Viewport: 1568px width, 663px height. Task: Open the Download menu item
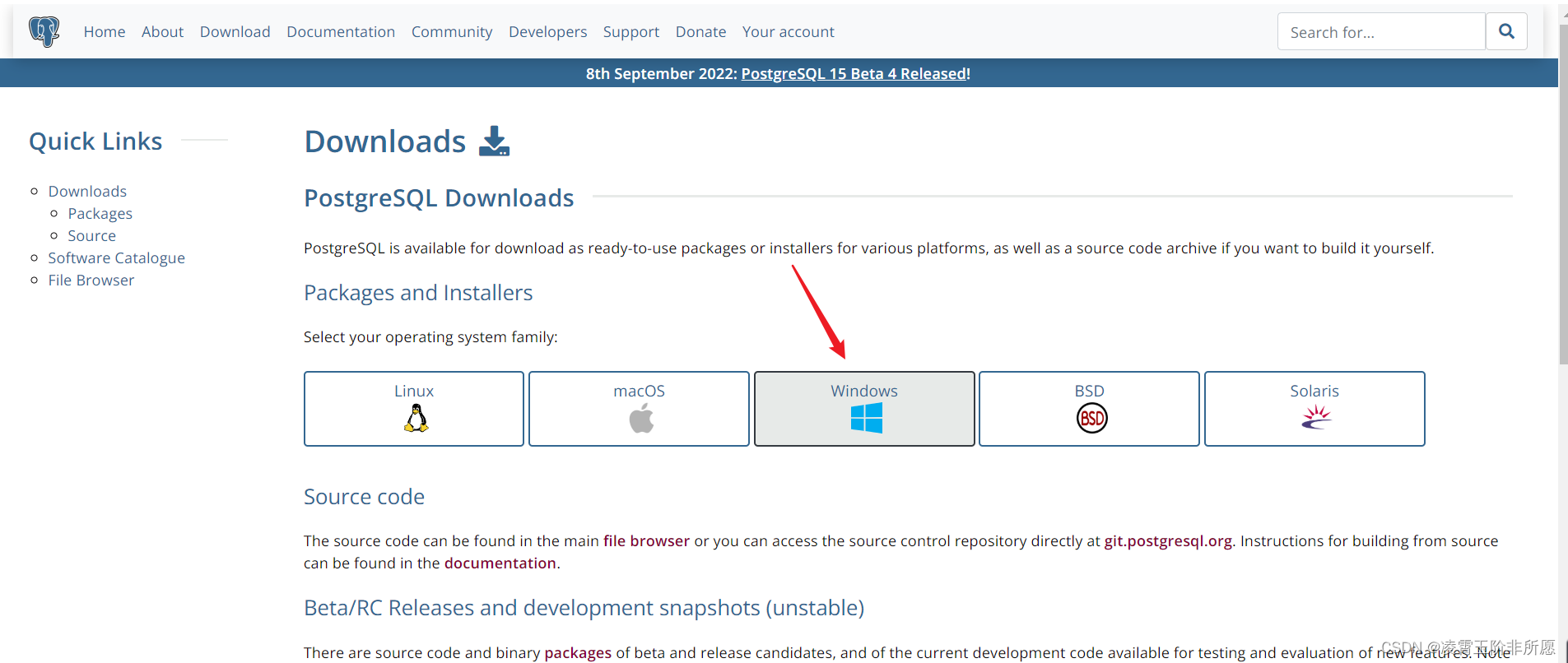pyautogui.click(x=235, y=31)
